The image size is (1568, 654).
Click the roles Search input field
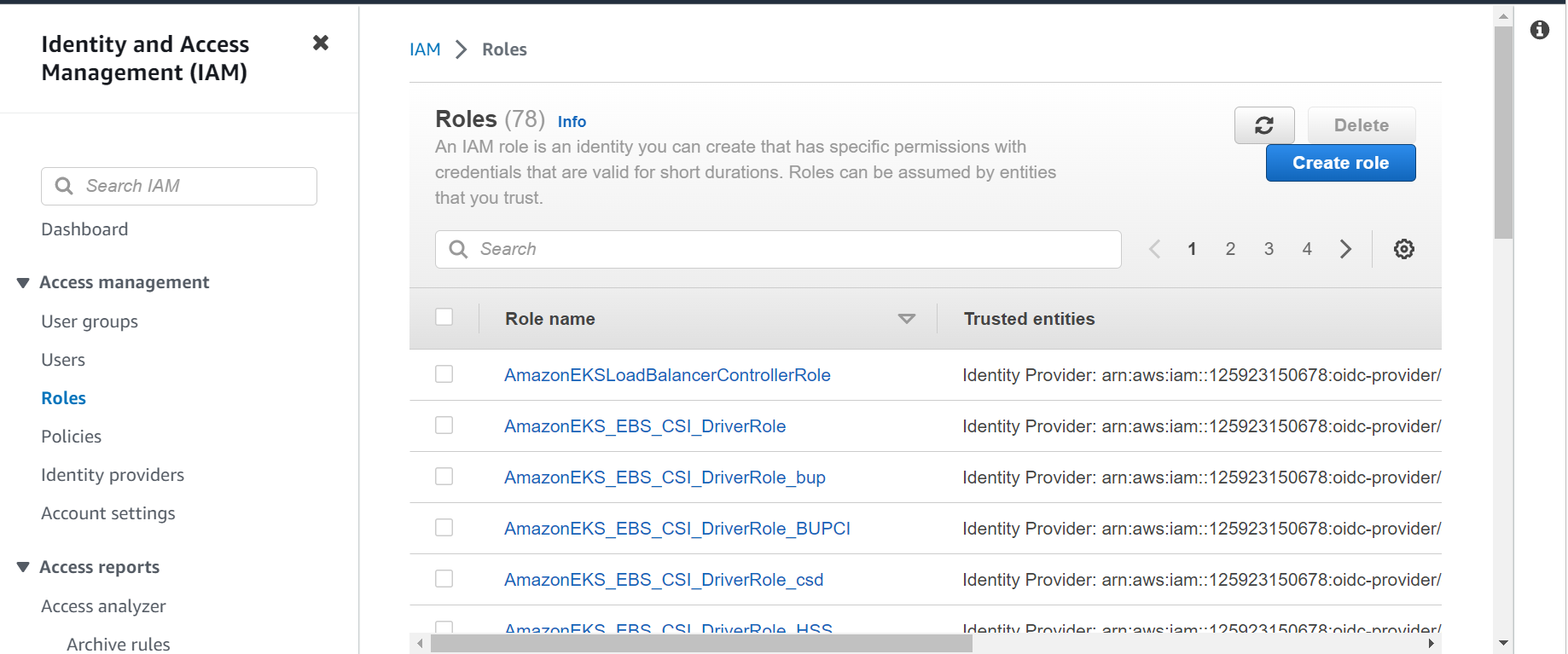(x=778, y=249)
